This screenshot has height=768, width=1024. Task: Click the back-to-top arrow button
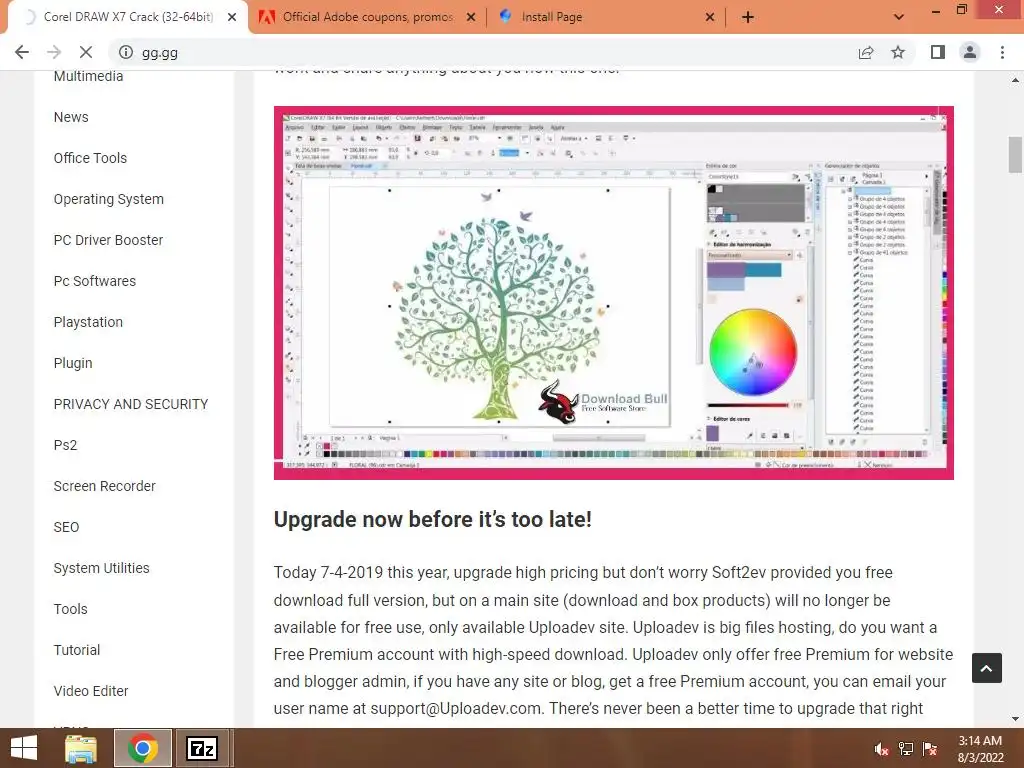[x=987, y=668]
